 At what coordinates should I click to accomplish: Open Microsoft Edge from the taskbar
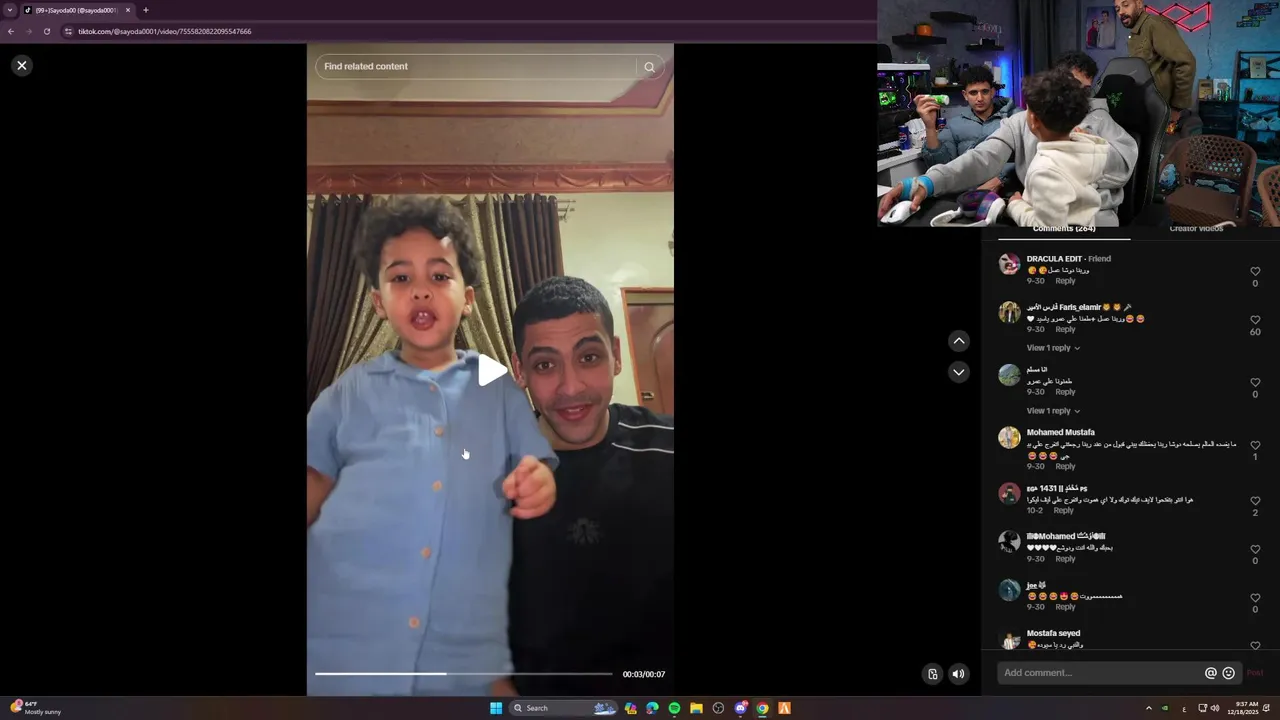point(652,708)
